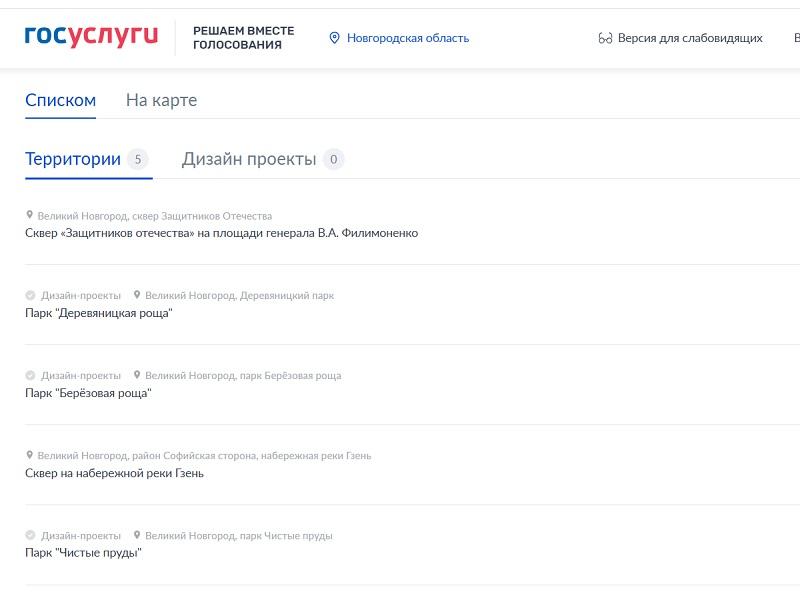Click Дизайн-проекты label above Парк Чистые пруды
Screen dimensions: 800x600
[81, 536]
